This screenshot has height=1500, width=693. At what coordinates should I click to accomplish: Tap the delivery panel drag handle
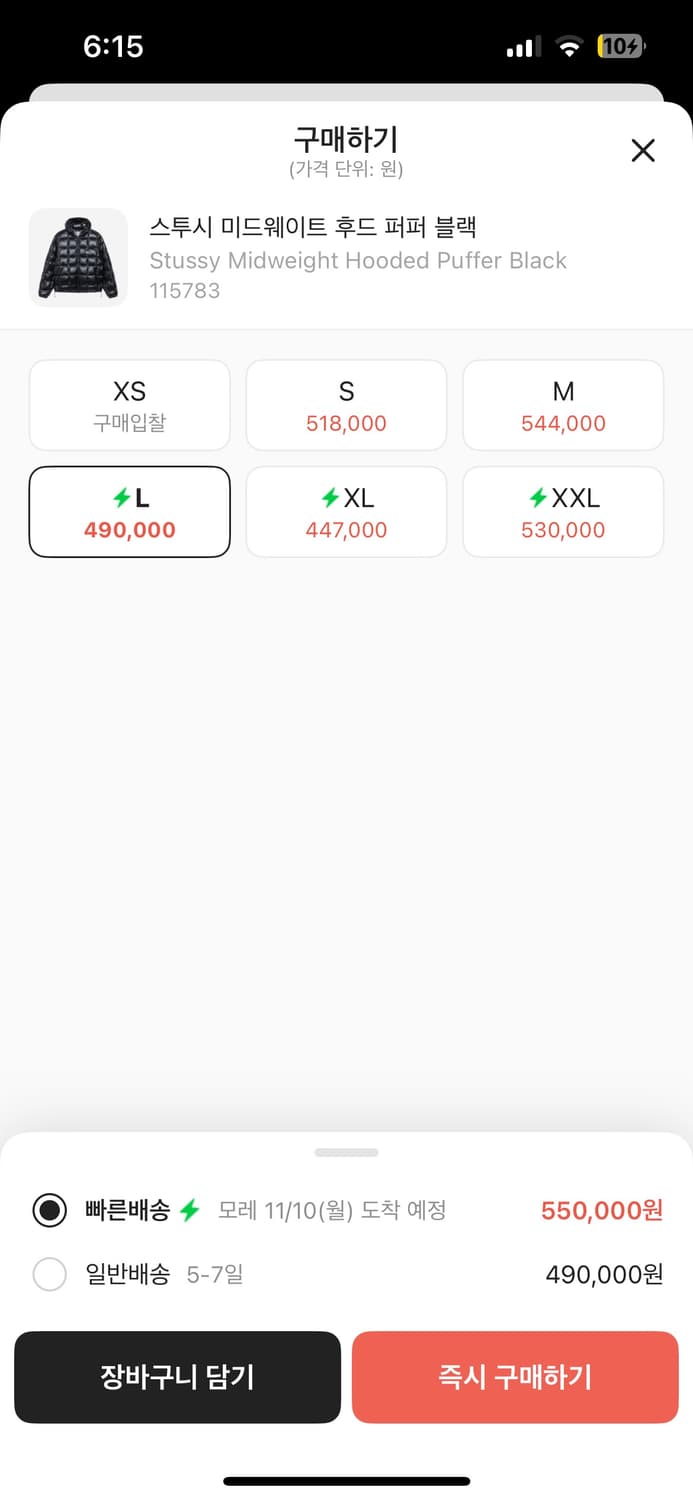coord(346,1152)
